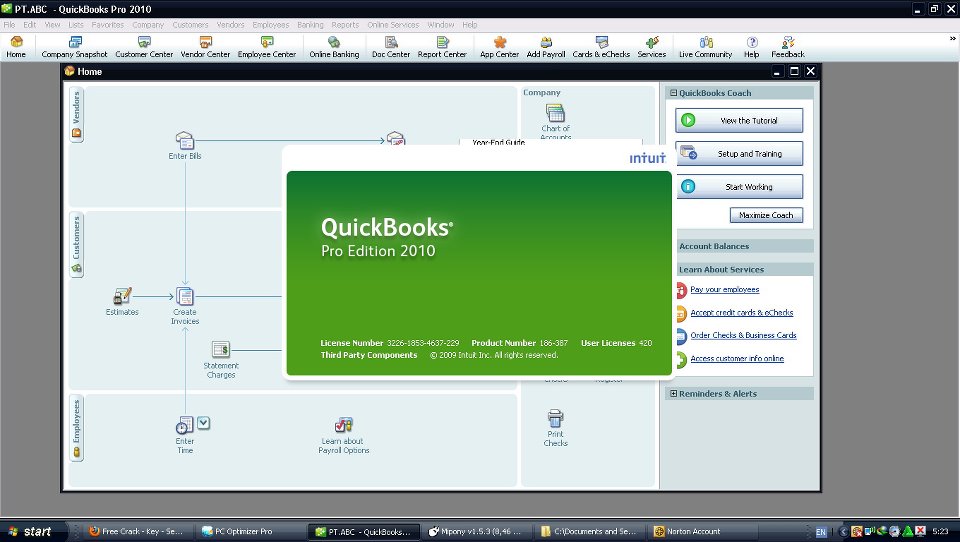960x542 pixels.
Task: Open the Reports menu
Action: [345, 25]
